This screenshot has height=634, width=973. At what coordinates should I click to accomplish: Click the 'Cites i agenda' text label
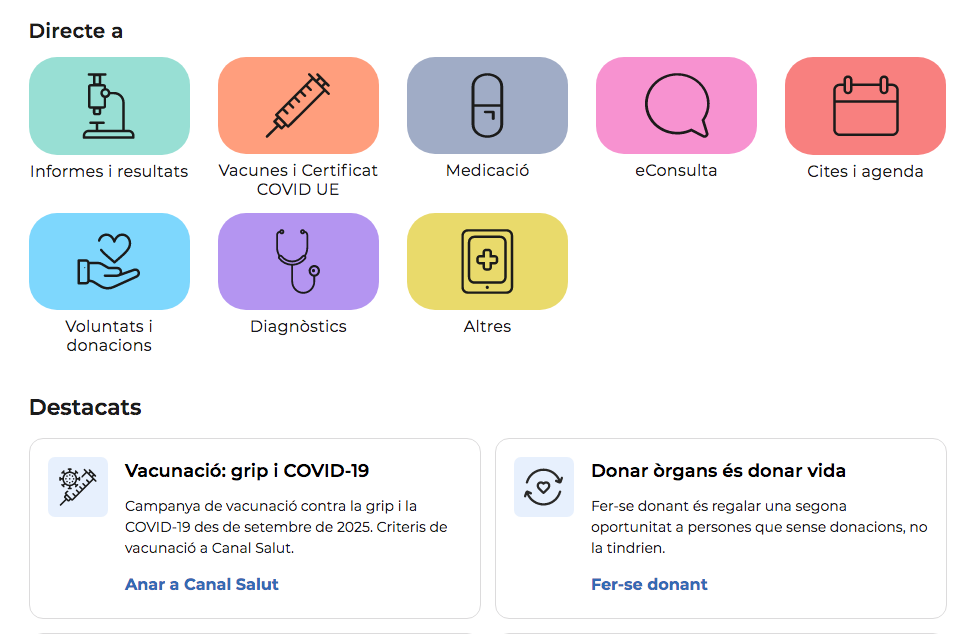[865, 171]
